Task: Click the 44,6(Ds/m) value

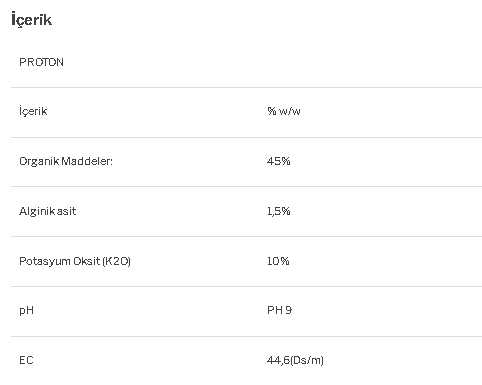Action: click(295, 360)
